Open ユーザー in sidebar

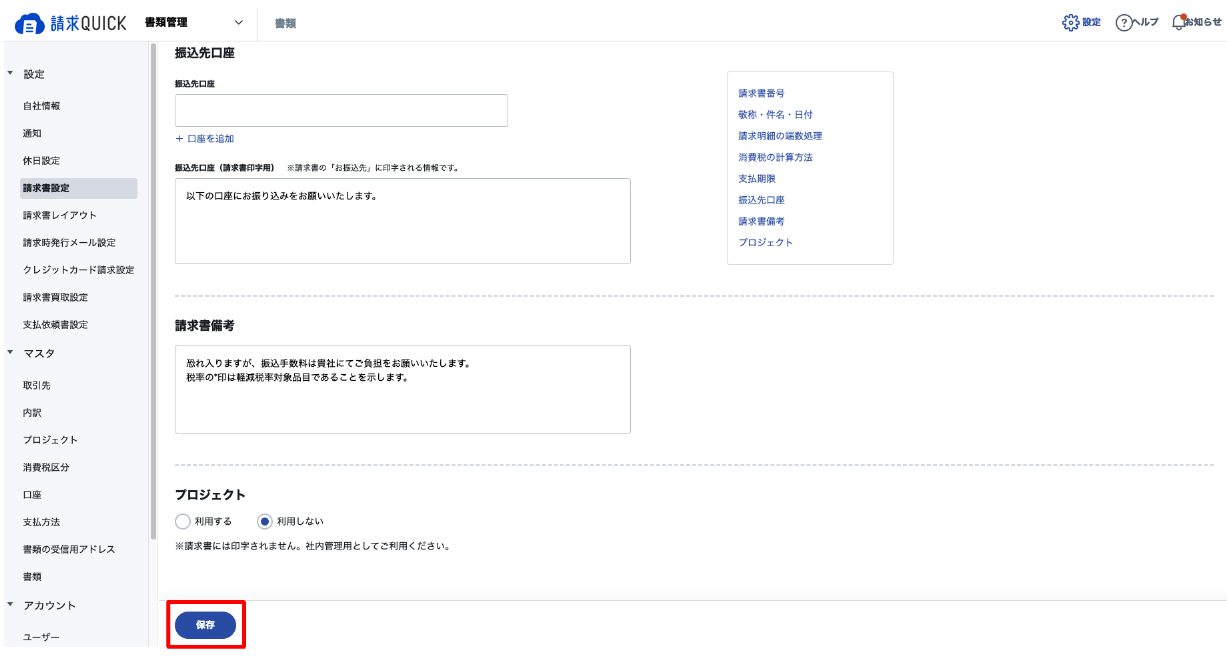[x=41, y=637]
